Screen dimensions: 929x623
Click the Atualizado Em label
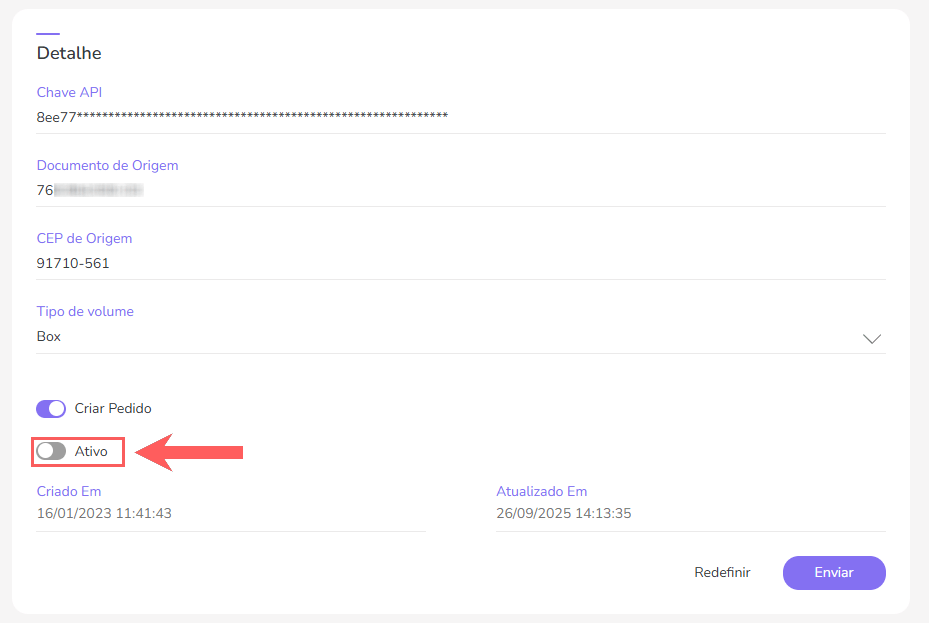click(x=541, y=491)
